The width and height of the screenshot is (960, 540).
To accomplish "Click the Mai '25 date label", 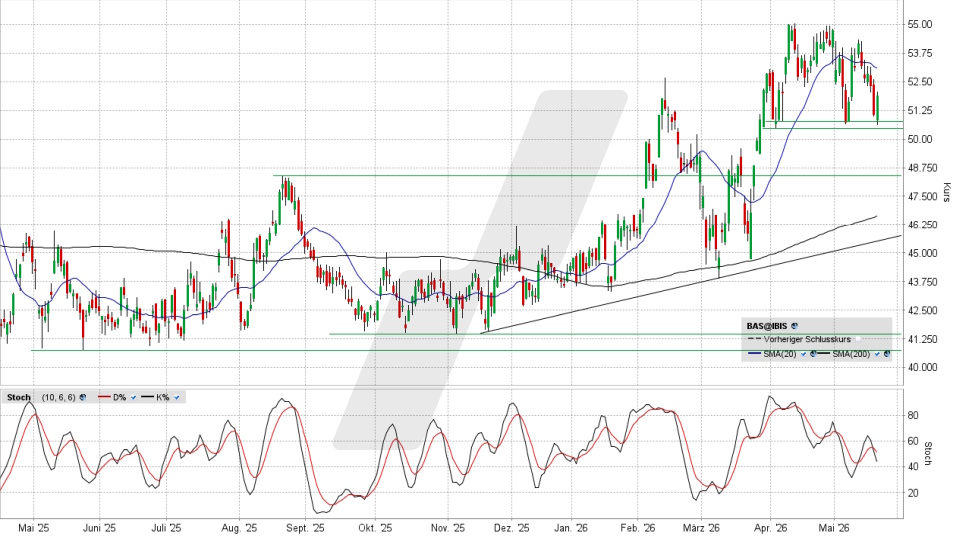I will (x=33, y=528).
